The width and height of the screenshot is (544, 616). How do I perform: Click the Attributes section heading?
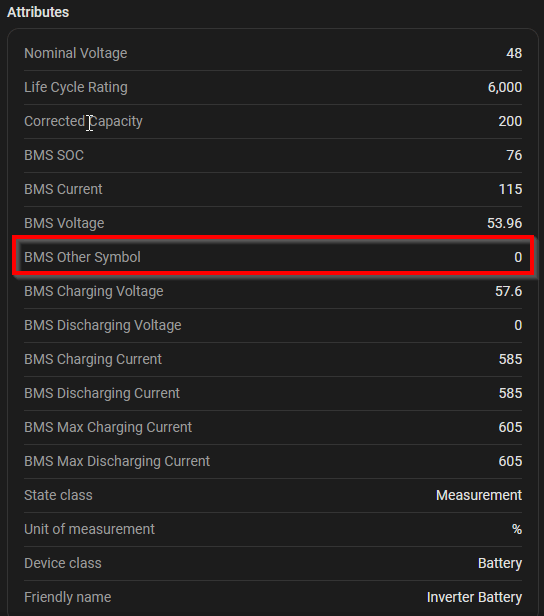pos(38,12)
